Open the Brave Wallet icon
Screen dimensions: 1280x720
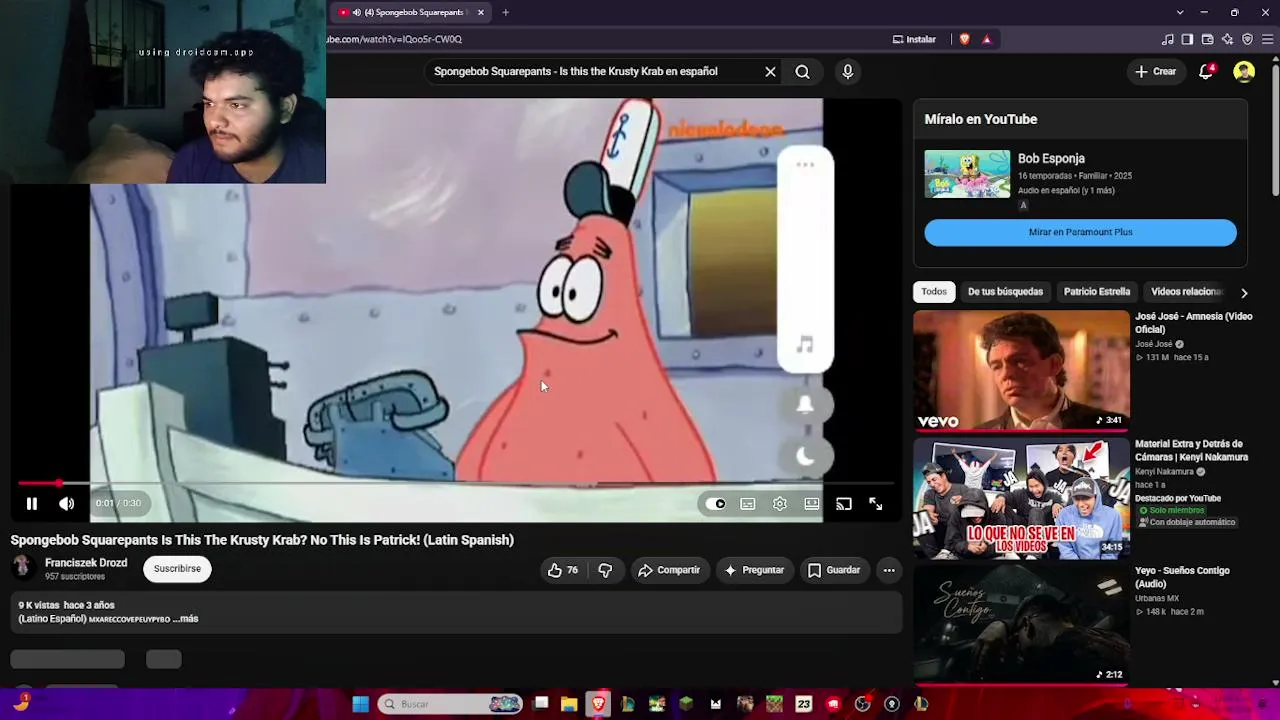1207,40
